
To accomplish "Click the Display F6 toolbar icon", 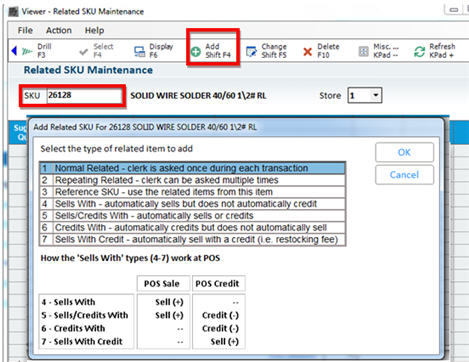I will click(x=139, y=51).
